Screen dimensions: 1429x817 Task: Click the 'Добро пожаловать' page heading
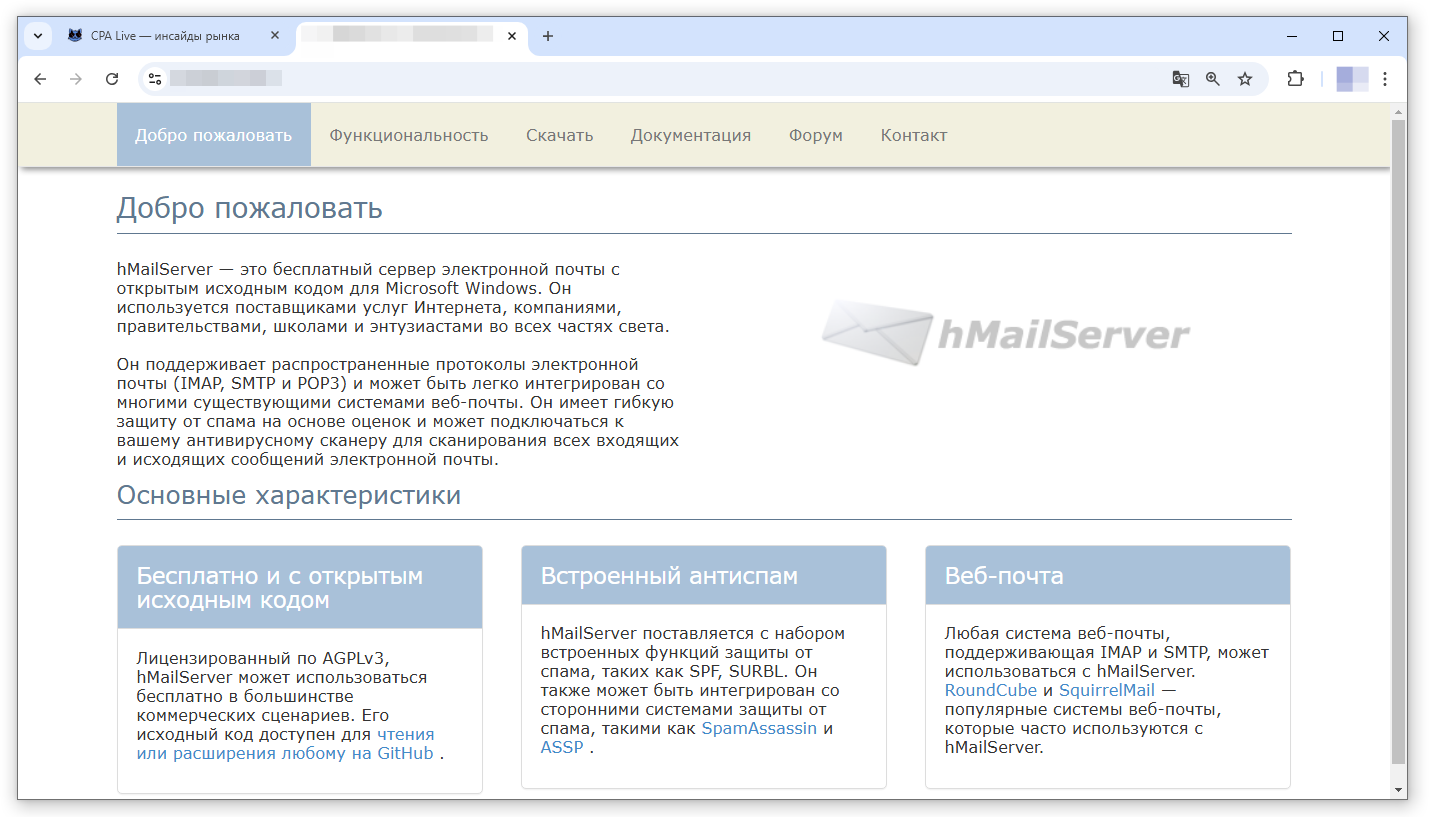point(250,208)
